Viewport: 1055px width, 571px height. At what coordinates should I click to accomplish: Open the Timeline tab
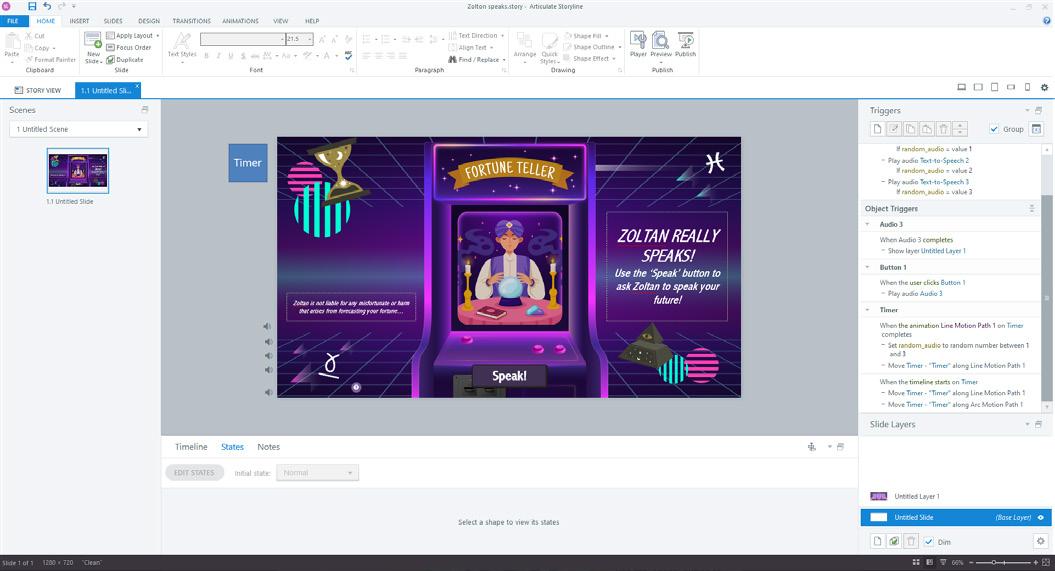tap(191, 447)
